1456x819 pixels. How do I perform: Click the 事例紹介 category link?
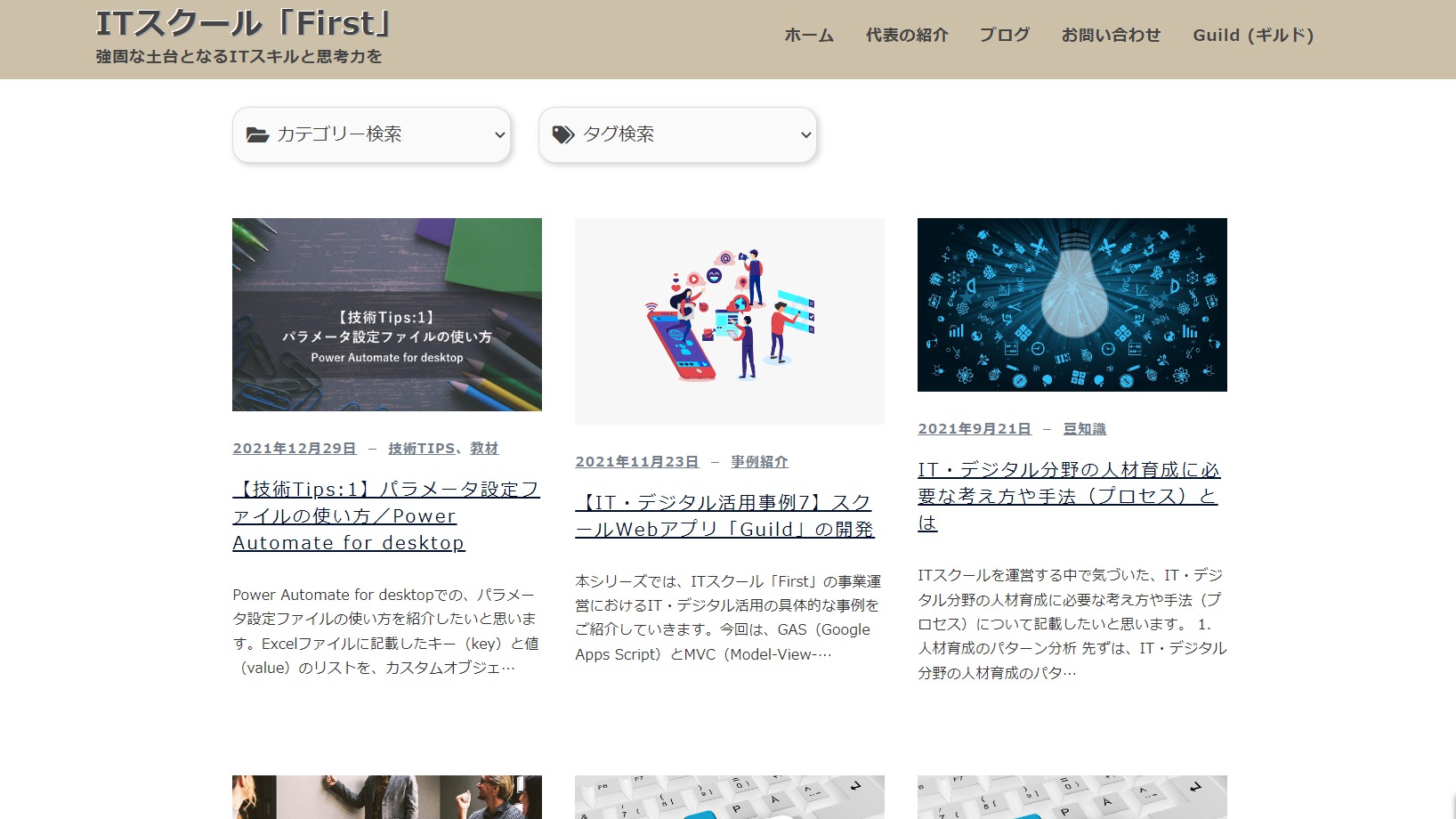coord(759,462)
